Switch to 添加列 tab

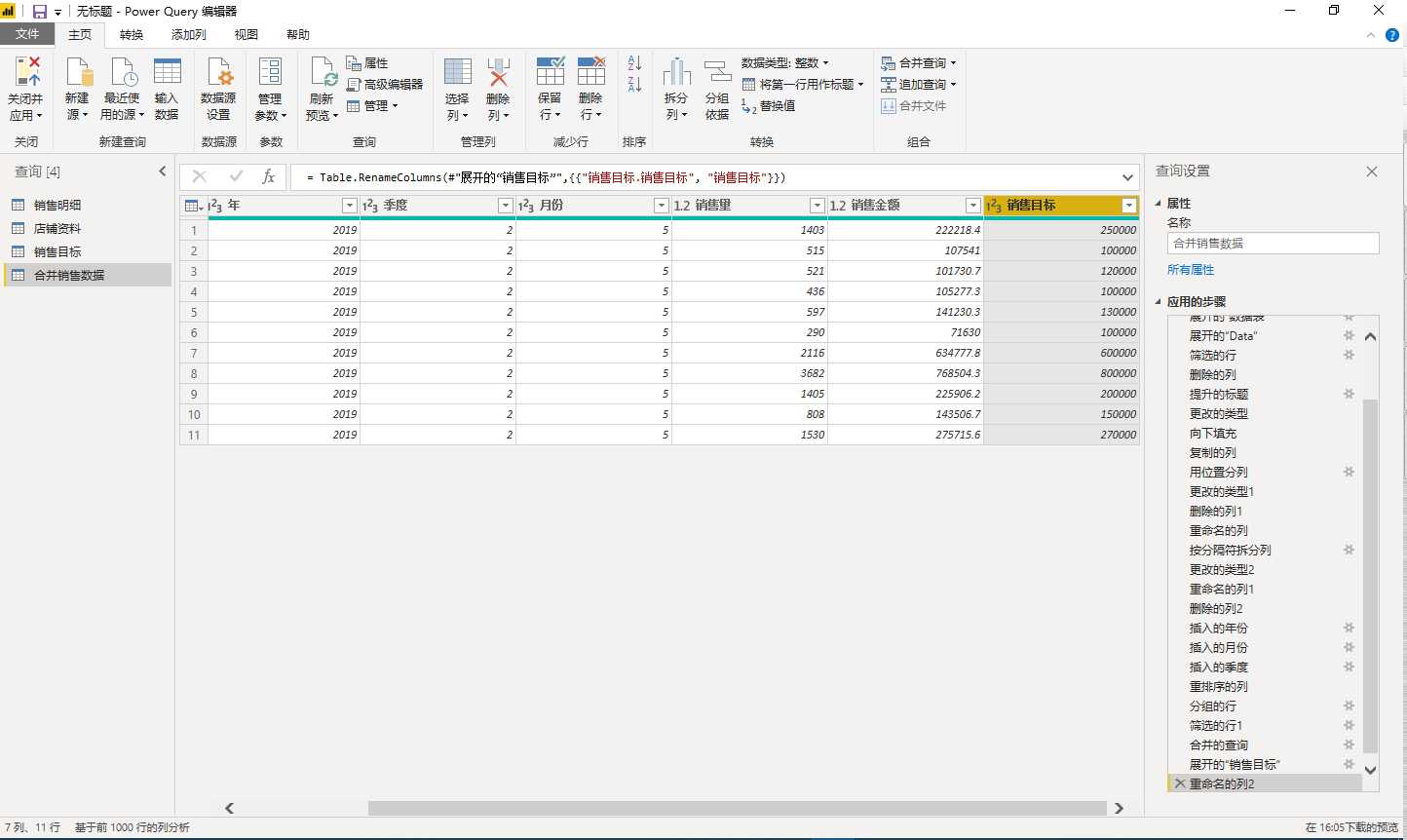[x=189, y=35]
